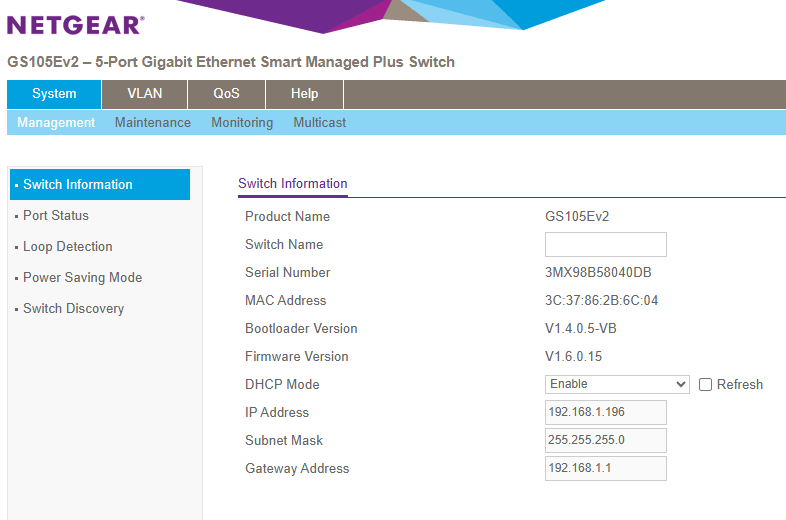Click the Bootloader Version label
The width and height of the screenshot is (786, 520).
(x=301, y=328)
